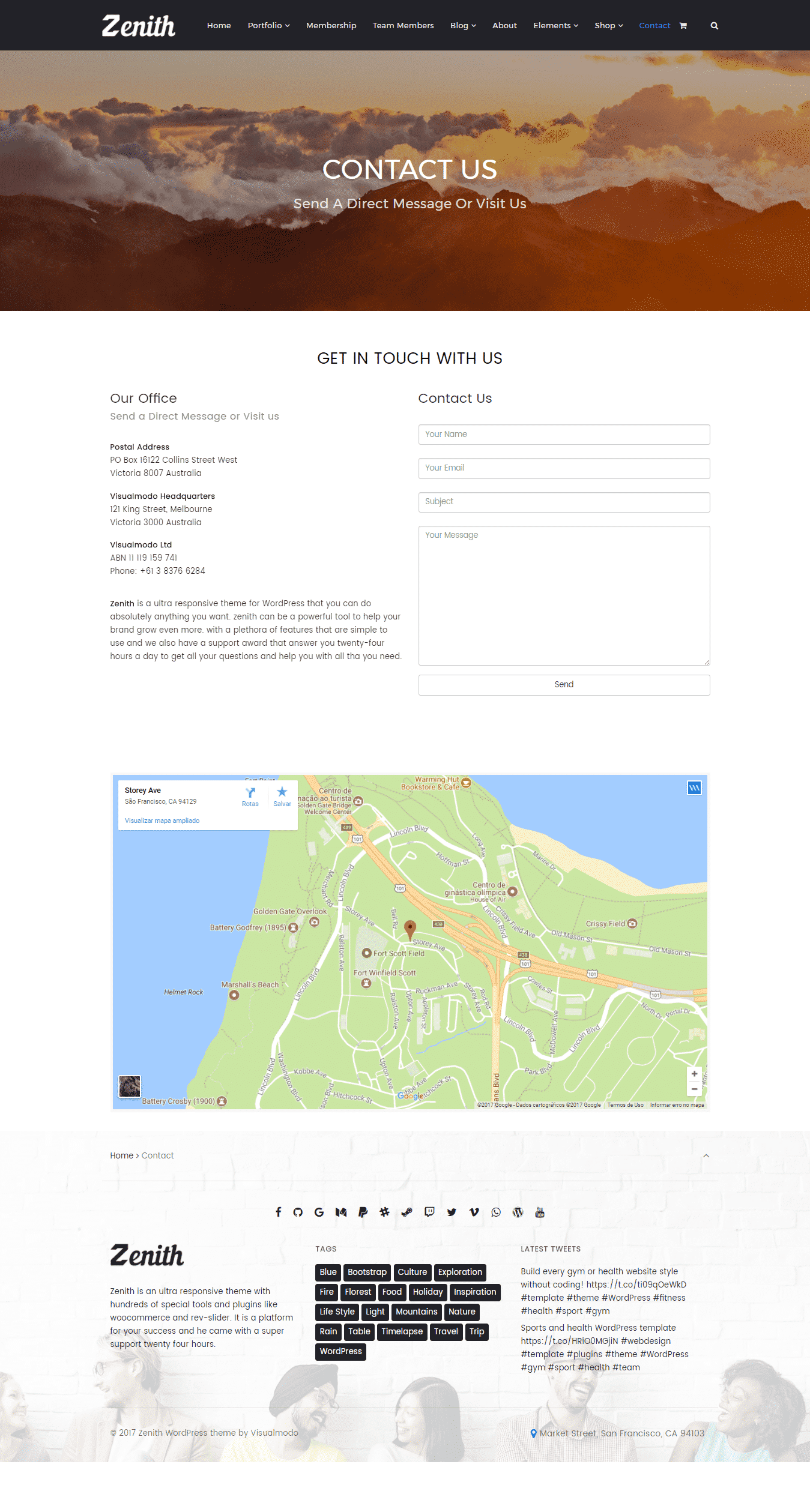Open the Team Members menu item
Viewport: 810px width, 1512px height.
[x=403, y=26]
